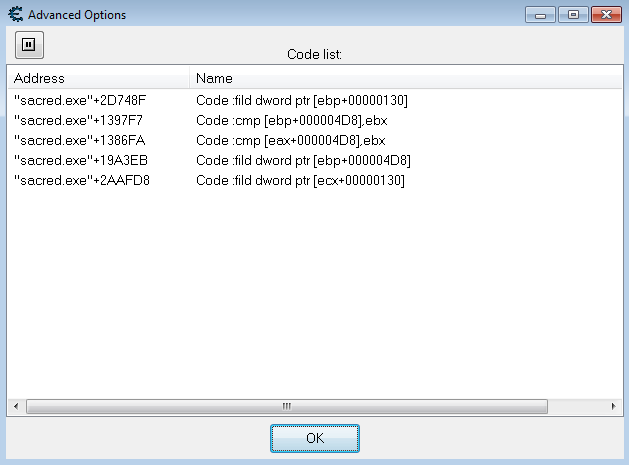
Task: Click the horizontal scrollbar left arrow
Action: coord(16,406)
